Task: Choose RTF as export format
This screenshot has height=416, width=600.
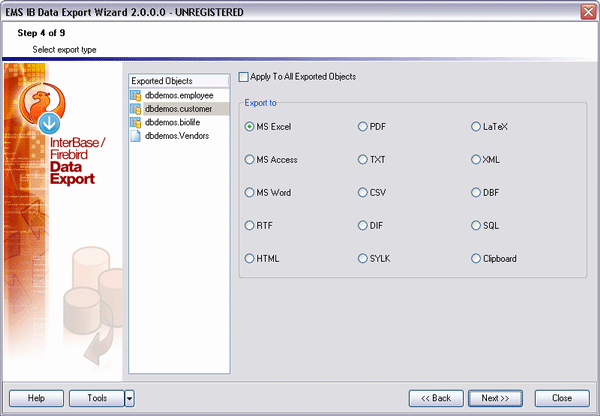Action: pyautogui.click(x=249, y=225)
